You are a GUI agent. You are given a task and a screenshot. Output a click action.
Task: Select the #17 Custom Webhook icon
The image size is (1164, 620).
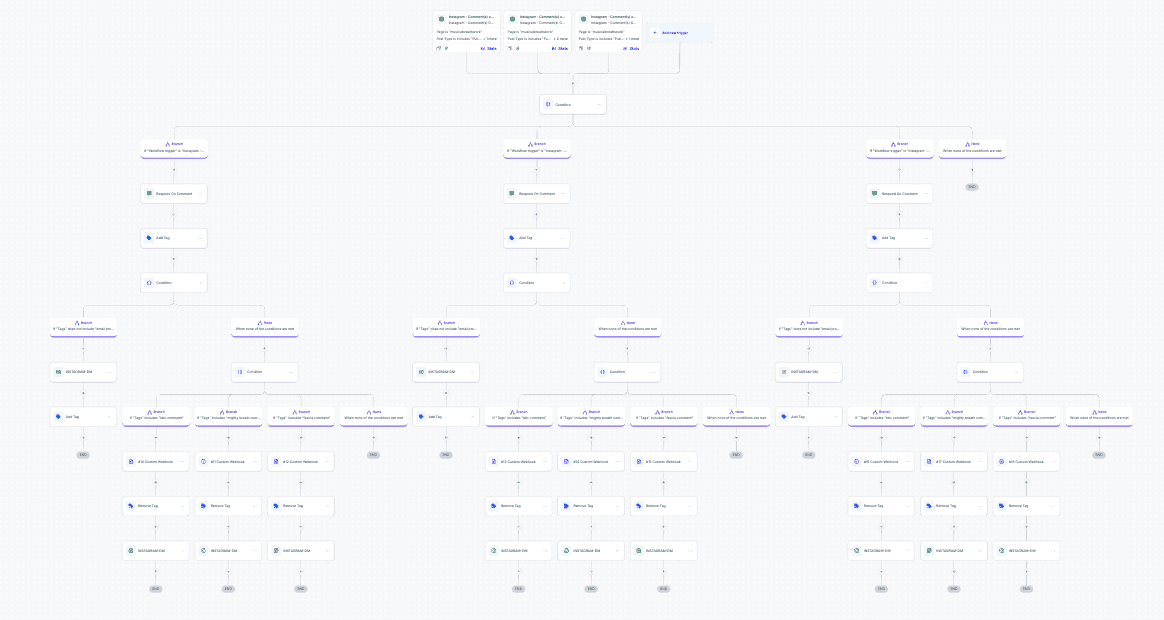[x=929, y=461]
